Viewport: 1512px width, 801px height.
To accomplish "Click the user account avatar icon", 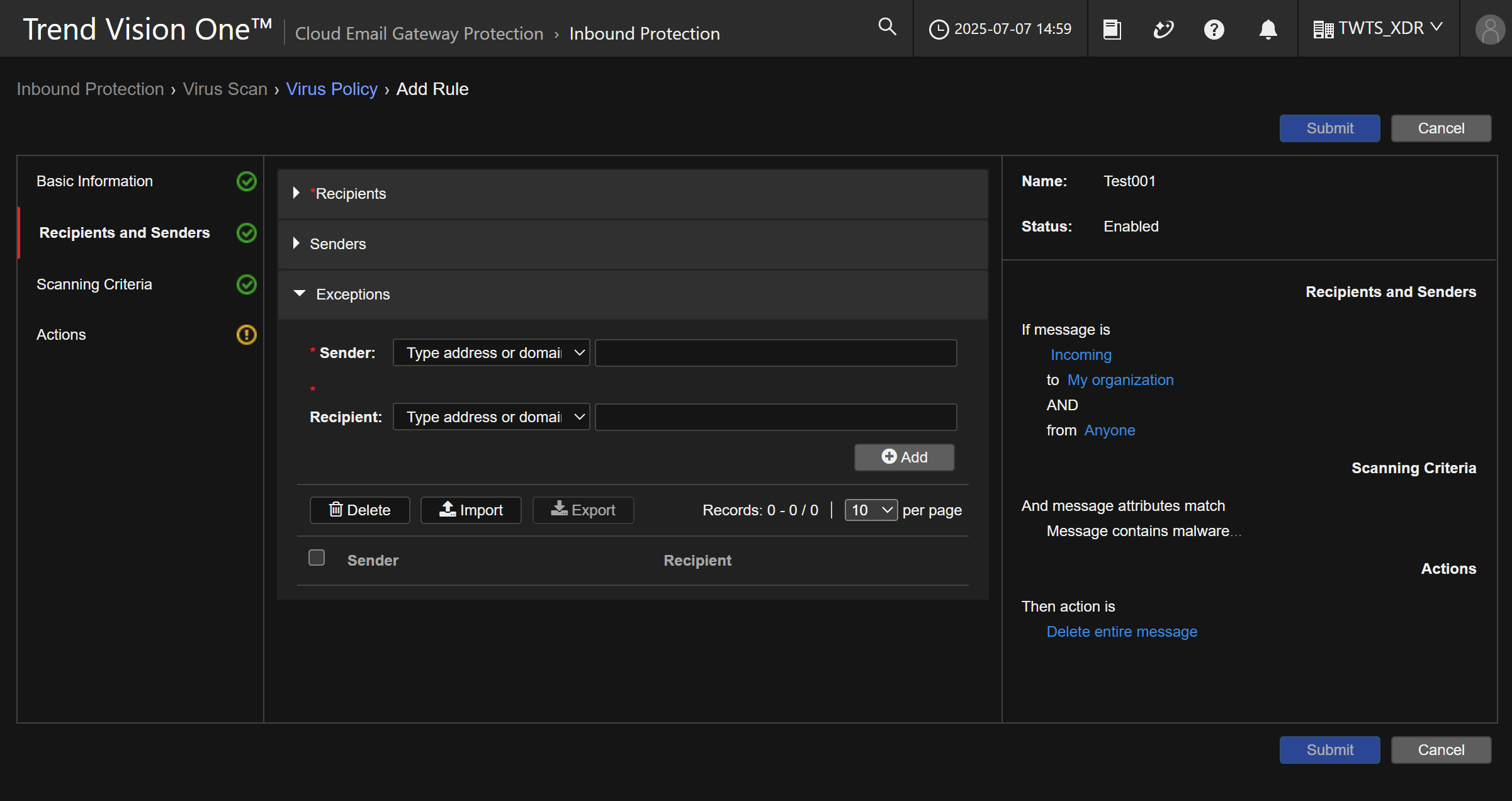I will 1489,29.
